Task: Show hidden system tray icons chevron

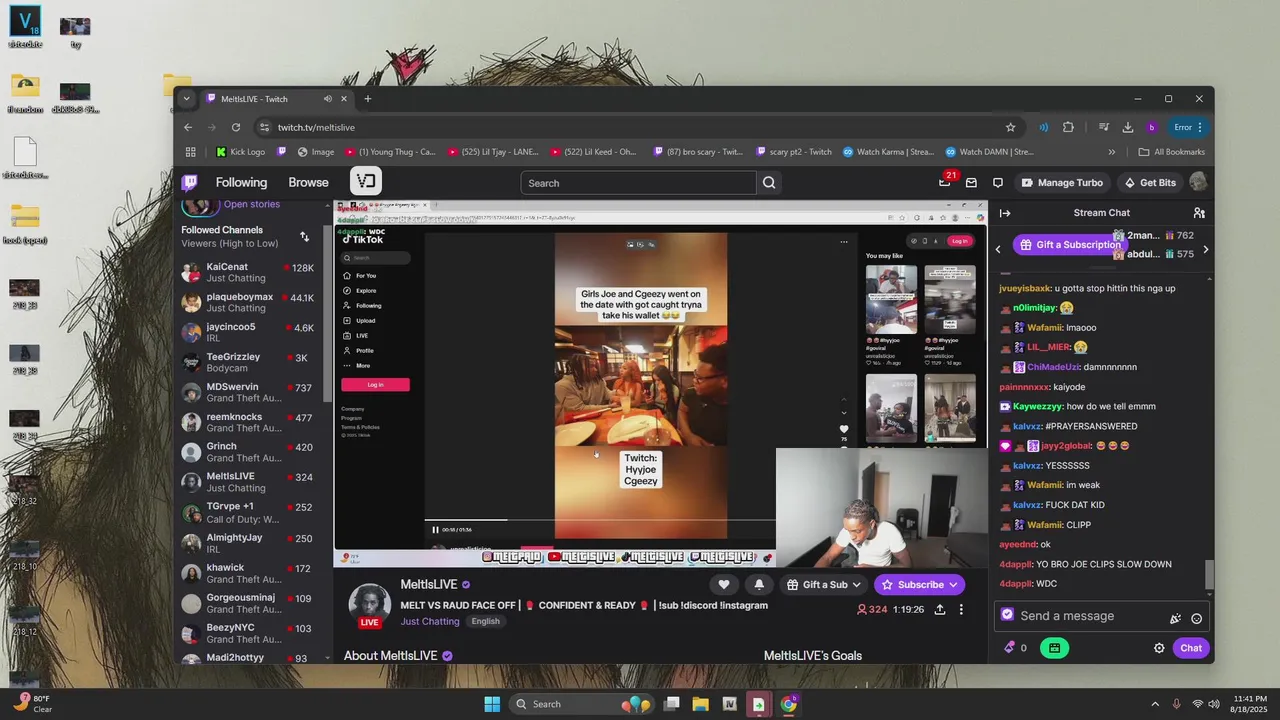Action: pyautogui.click(x=1155, y=704)
